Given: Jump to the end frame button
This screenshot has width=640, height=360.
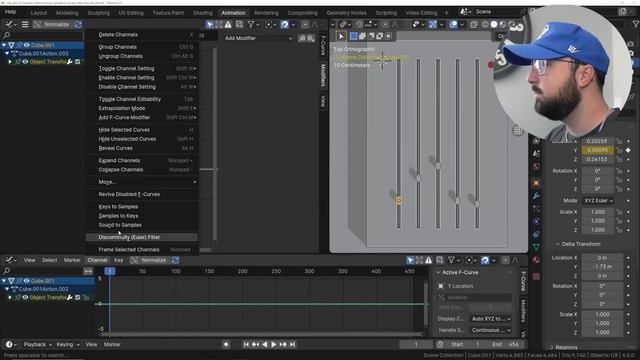Looking at the screenshot, I should (x=292, y=344).
